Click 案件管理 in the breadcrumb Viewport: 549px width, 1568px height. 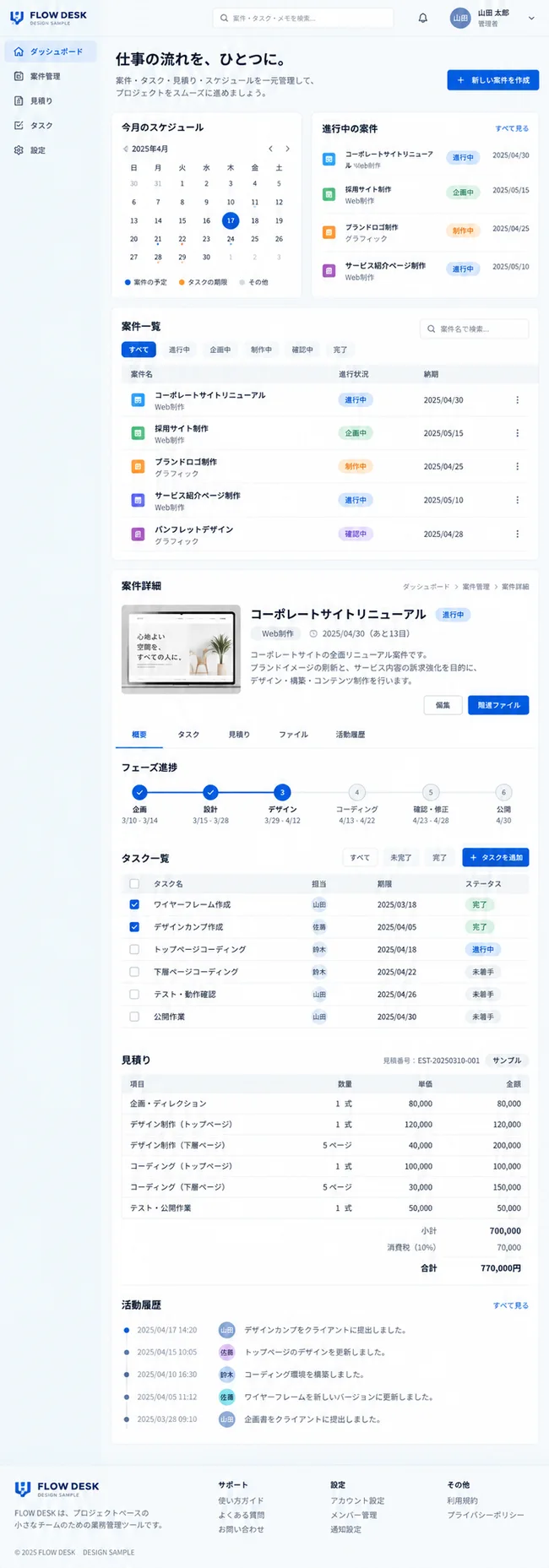(x=476, y=587)
